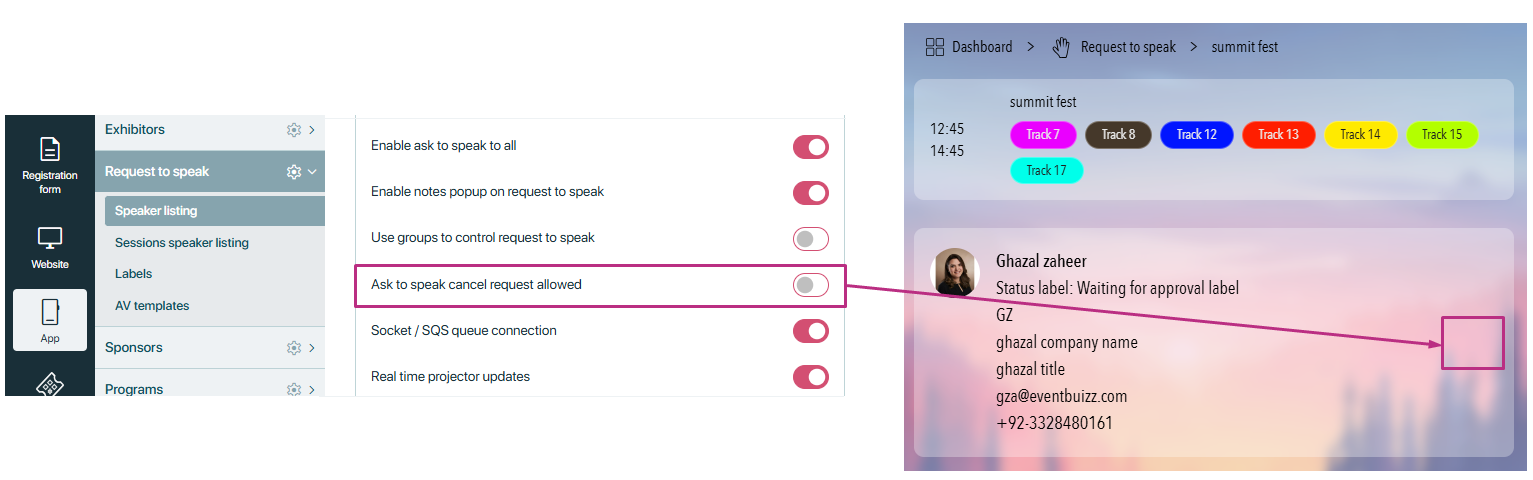1533x480 pixels.
Task: Disable Enable ask to speak to all
Action: [811, 147]
